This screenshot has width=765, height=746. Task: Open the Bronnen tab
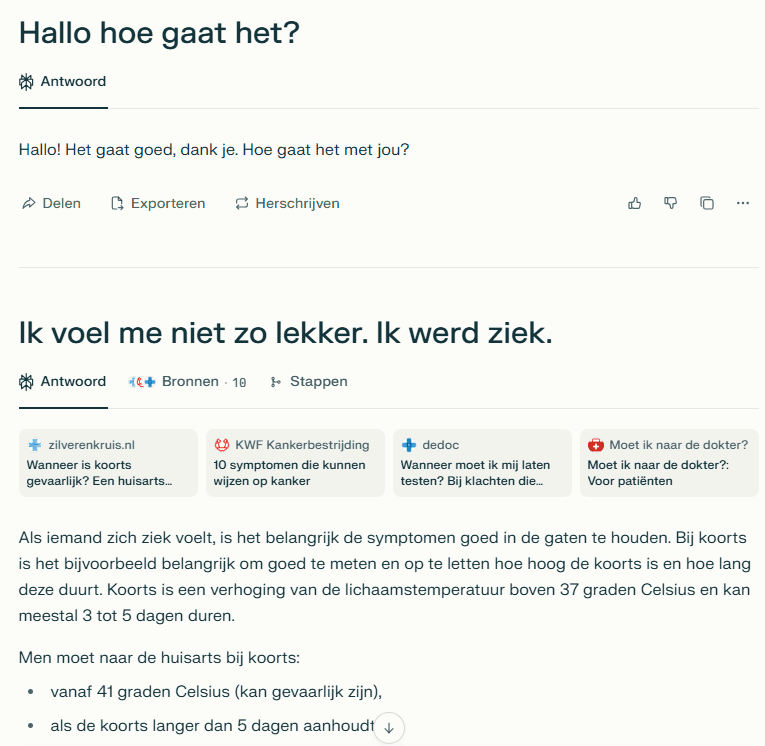point(187,381)
